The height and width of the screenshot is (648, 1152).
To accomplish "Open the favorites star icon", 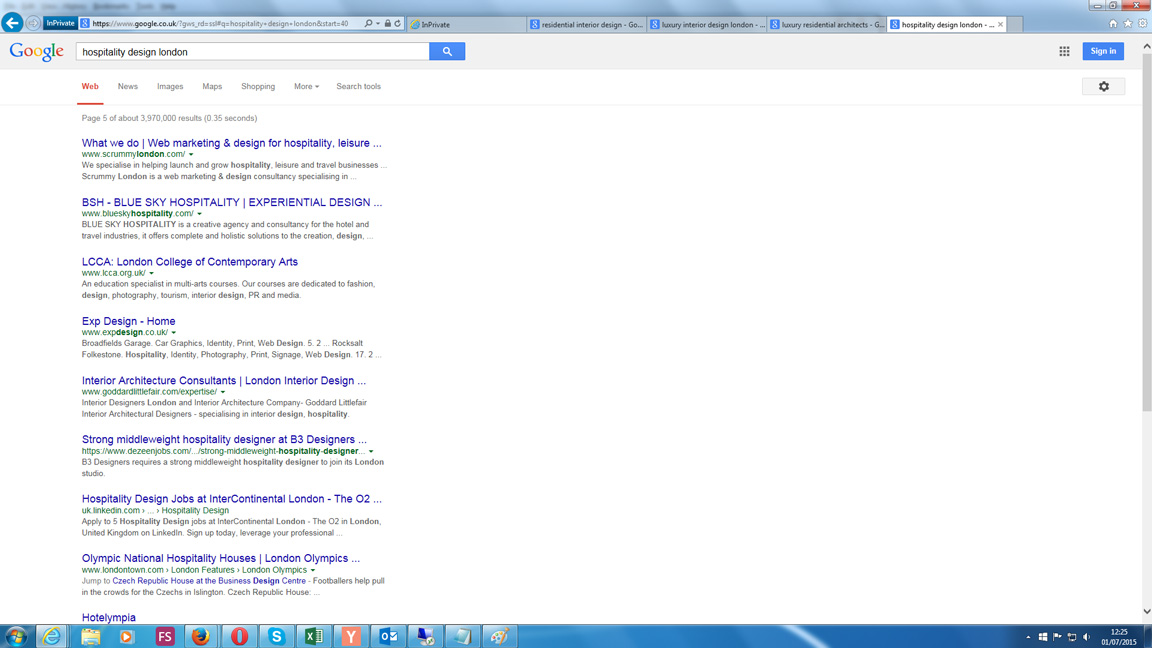I will (1127, 24).
